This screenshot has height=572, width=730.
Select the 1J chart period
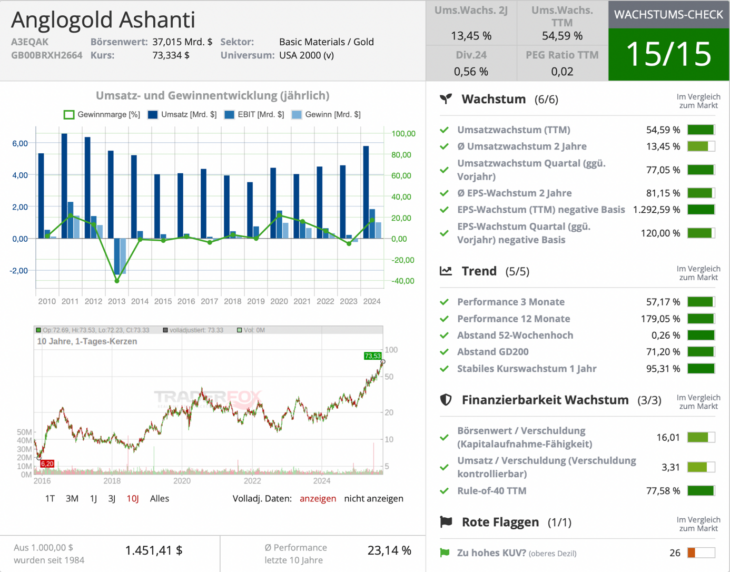[93, 498]
